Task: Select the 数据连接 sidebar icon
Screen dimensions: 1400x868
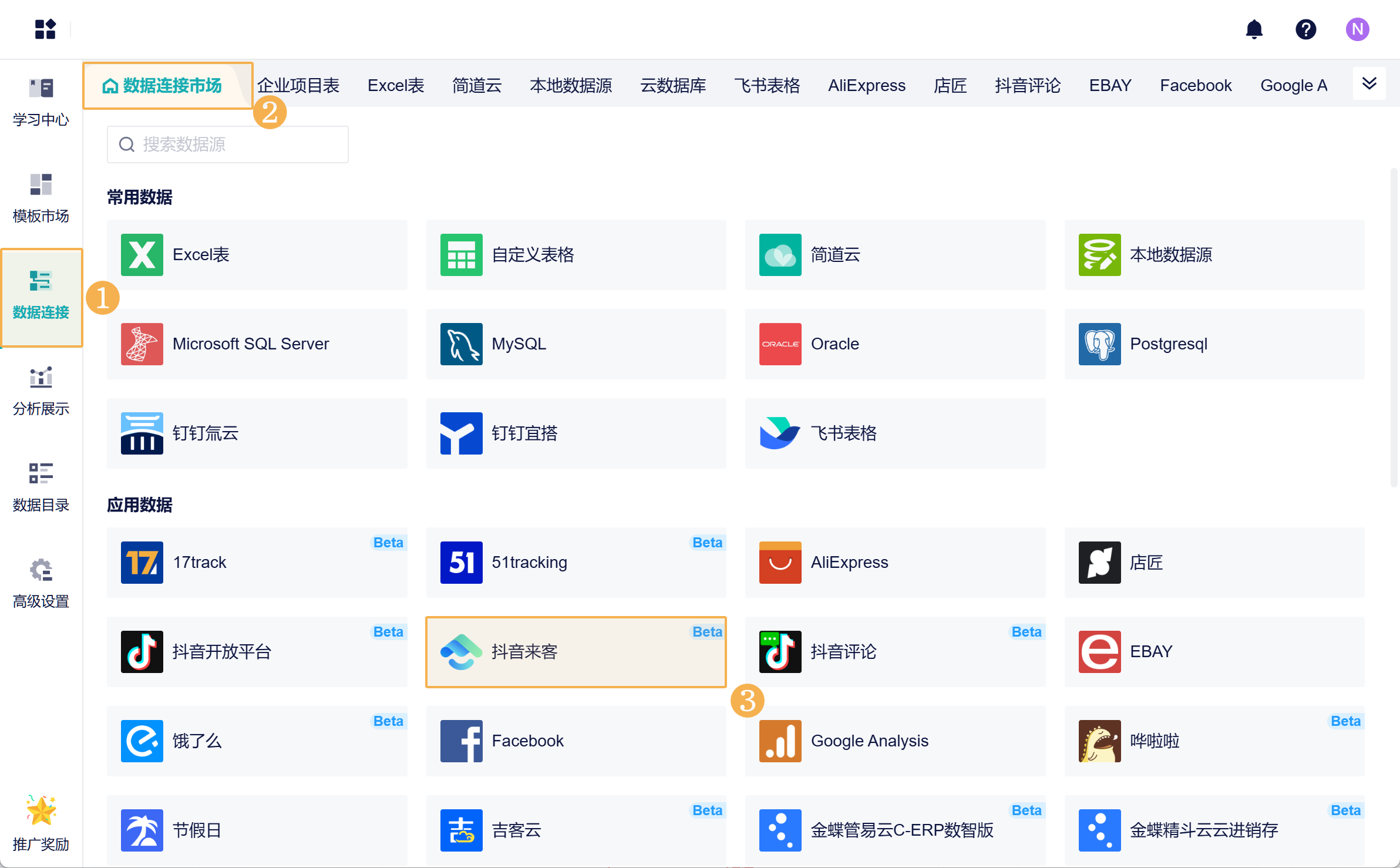Action: [41, 297]
